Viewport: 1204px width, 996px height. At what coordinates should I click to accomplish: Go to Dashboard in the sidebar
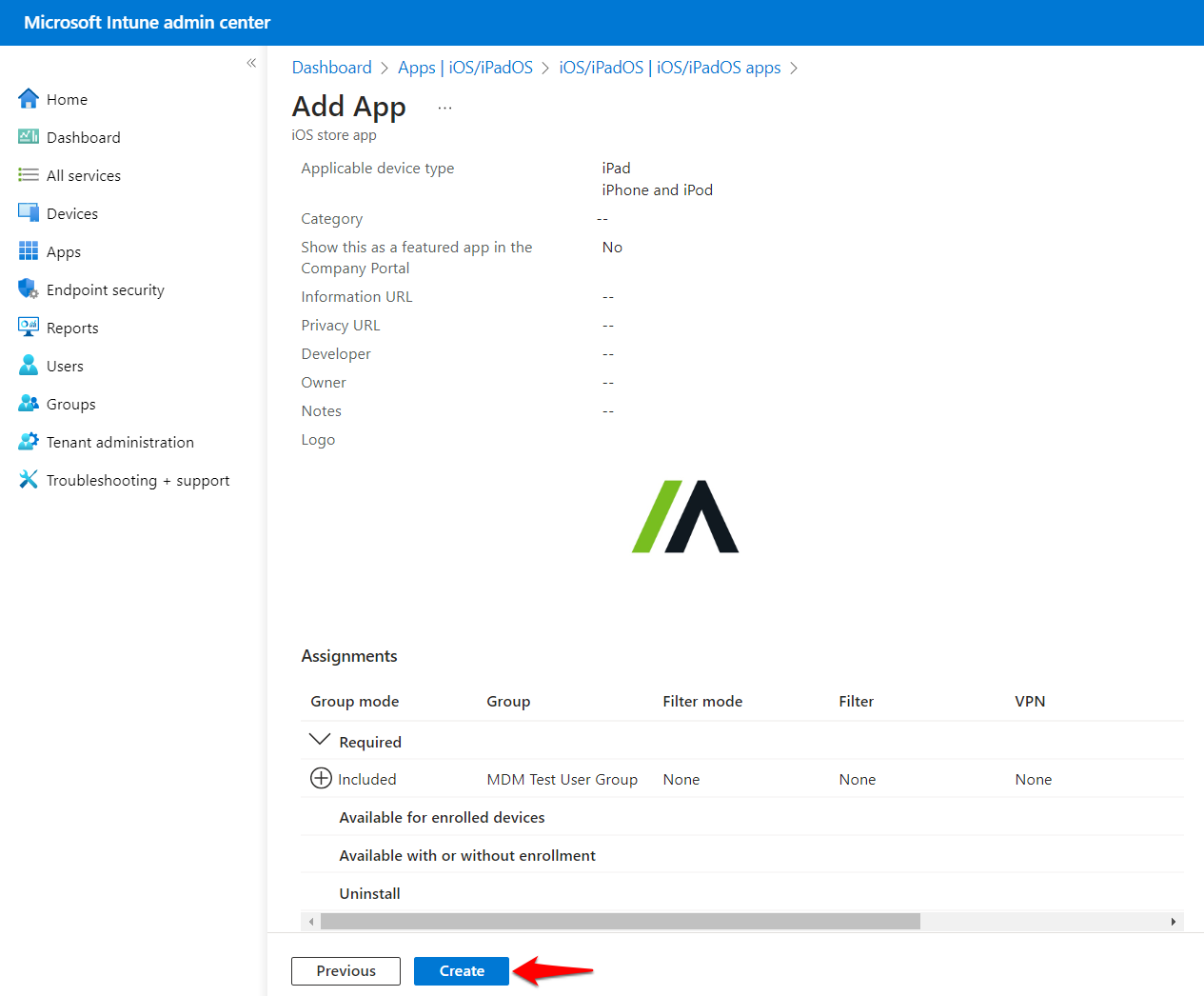point(84,137)
